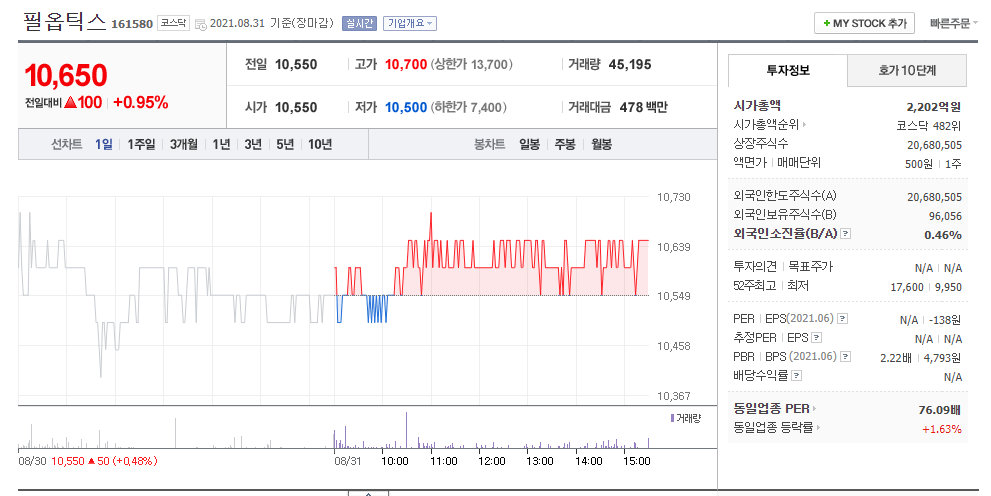Click the 외국인보유주식수 value 96,056
This screenshot has width=991, height=496.
(945, 216)
